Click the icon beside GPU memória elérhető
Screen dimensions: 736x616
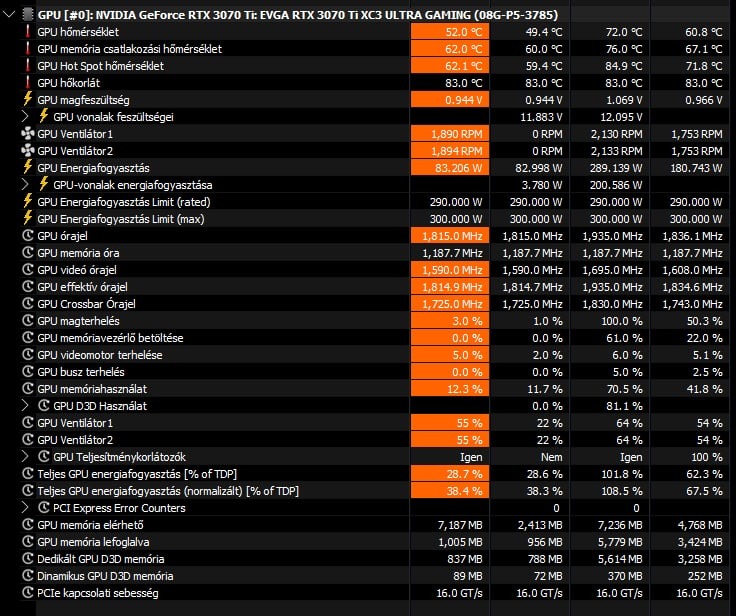pos(28,525)
